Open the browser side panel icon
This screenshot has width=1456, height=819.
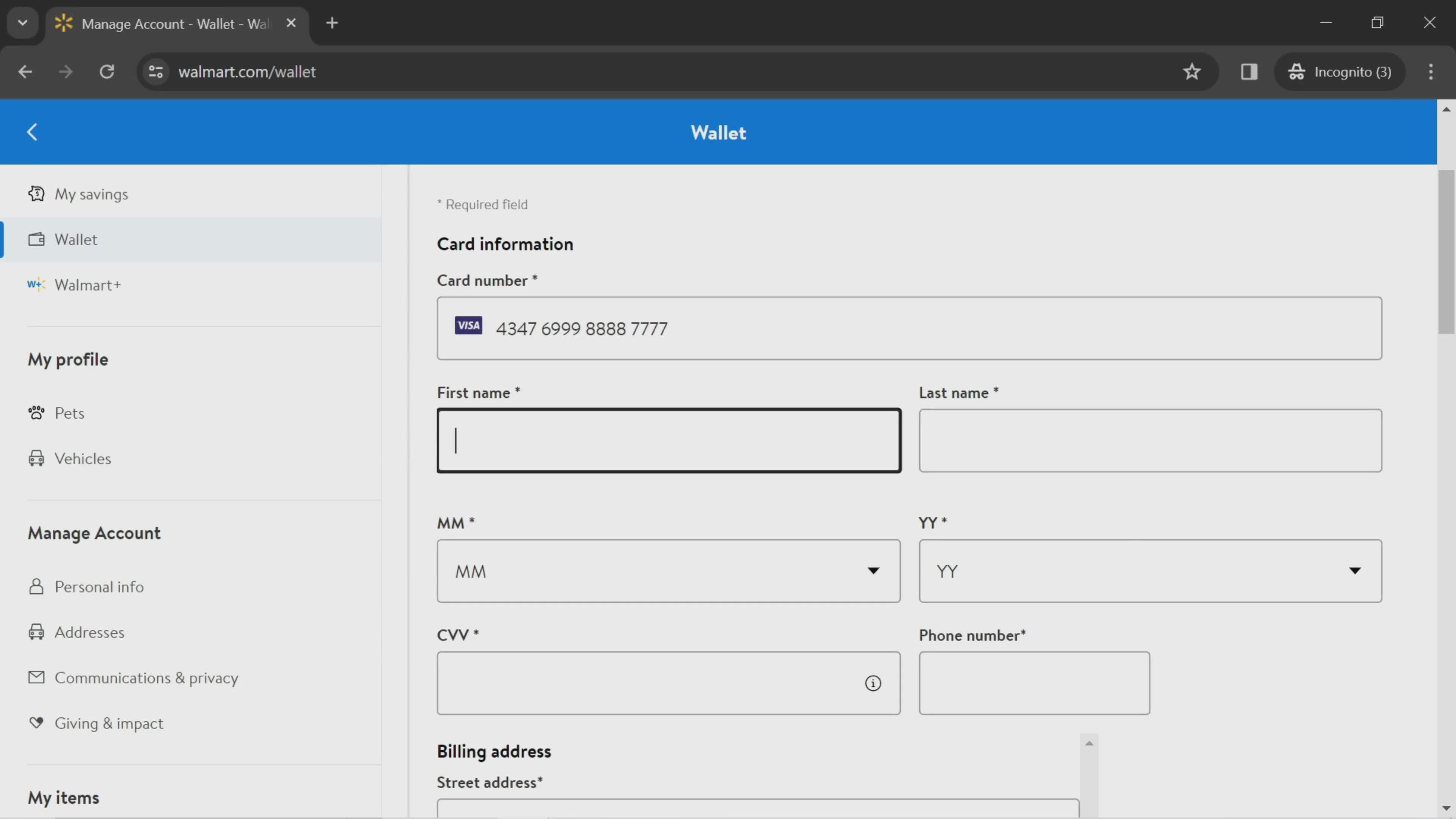(x=1249, y=72)
